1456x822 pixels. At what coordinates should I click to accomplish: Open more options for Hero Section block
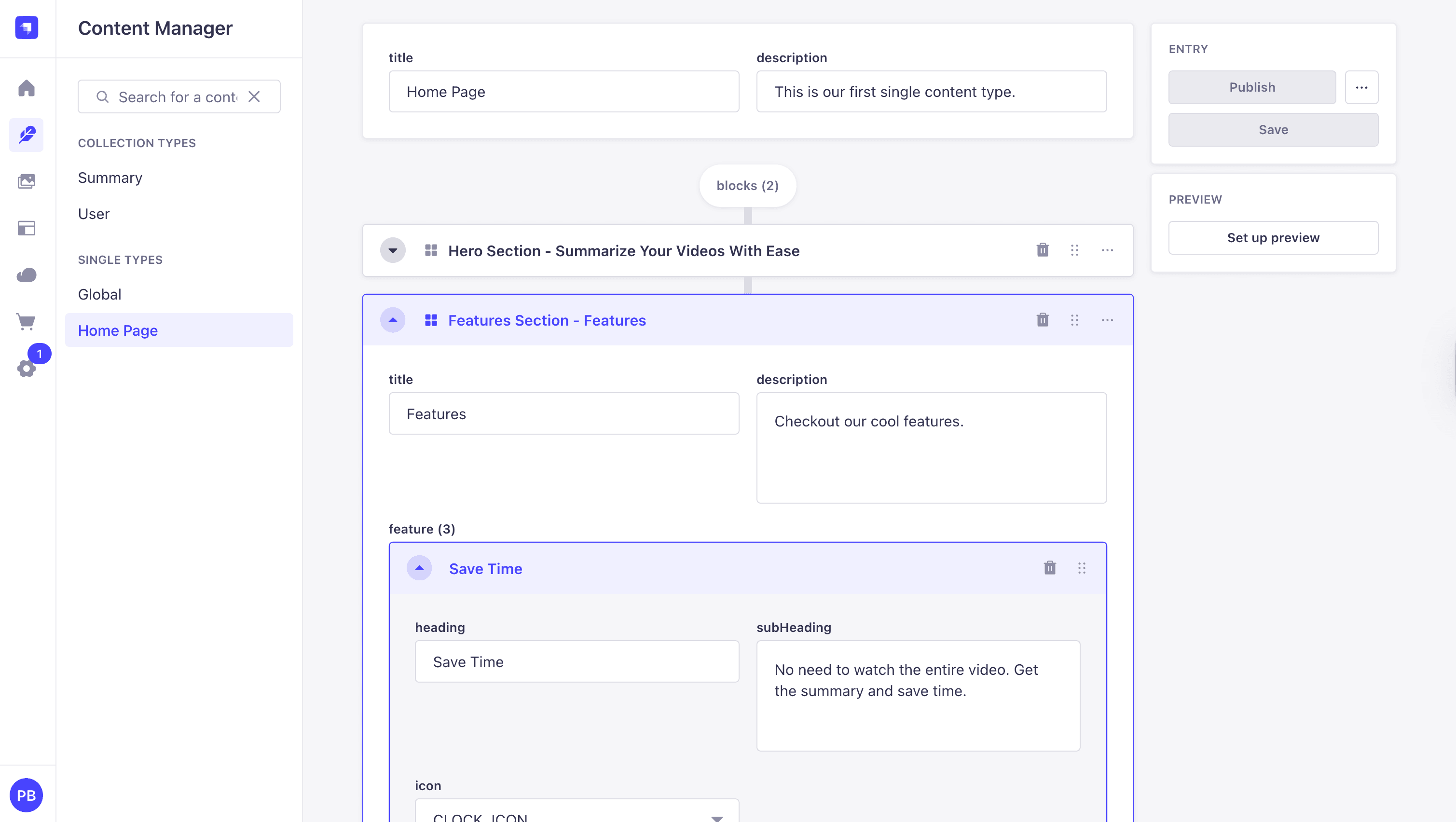[1107, 250]
